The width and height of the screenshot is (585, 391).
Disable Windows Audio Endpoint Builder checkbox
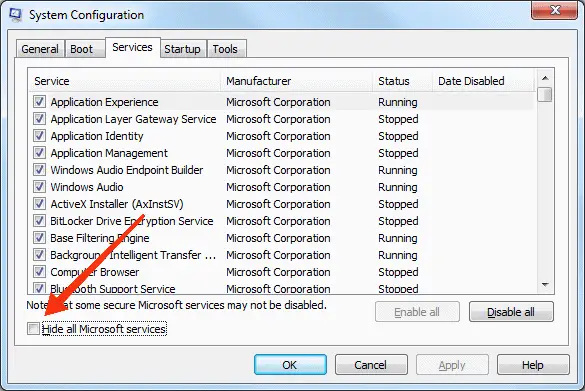pos(40,170)
